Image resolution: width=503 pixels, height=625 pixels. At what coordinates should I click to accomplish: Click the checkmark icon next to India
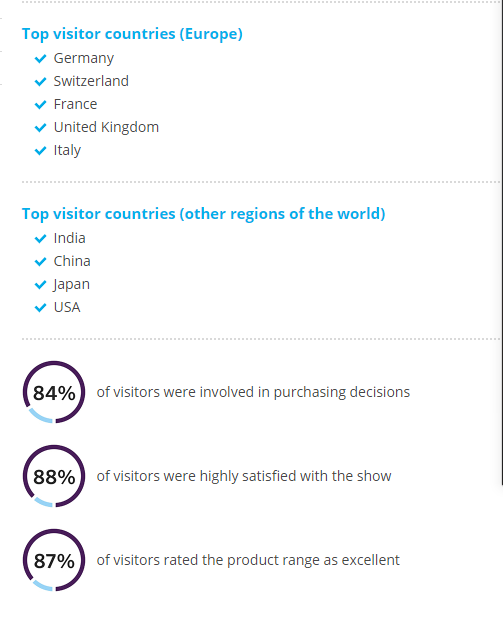(41, 239)
